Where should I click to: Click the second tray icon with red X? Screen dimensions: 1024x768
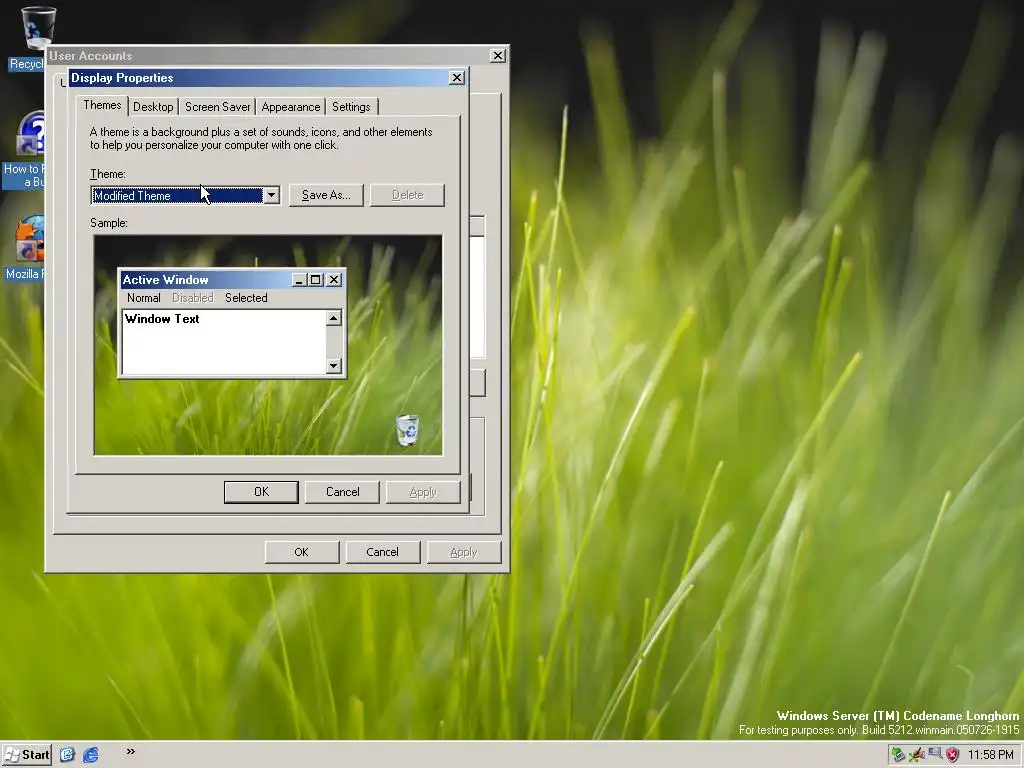tap(917, 755)
